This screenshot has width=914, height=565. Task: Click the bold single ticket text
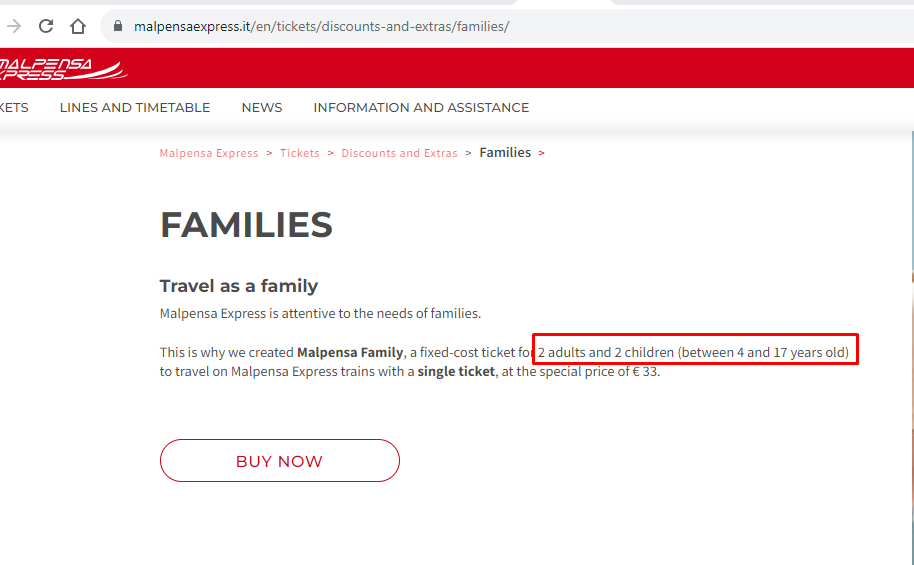tap(456, 372)
